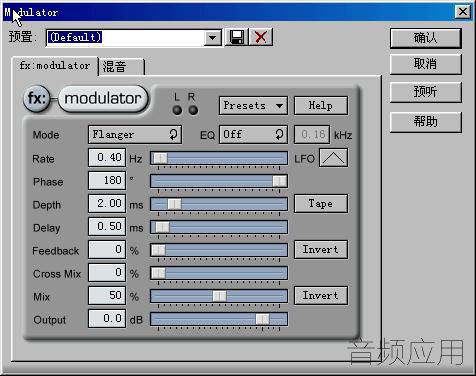
Task: Click the R channel indicator light
Action: click(x=193, y=110)
